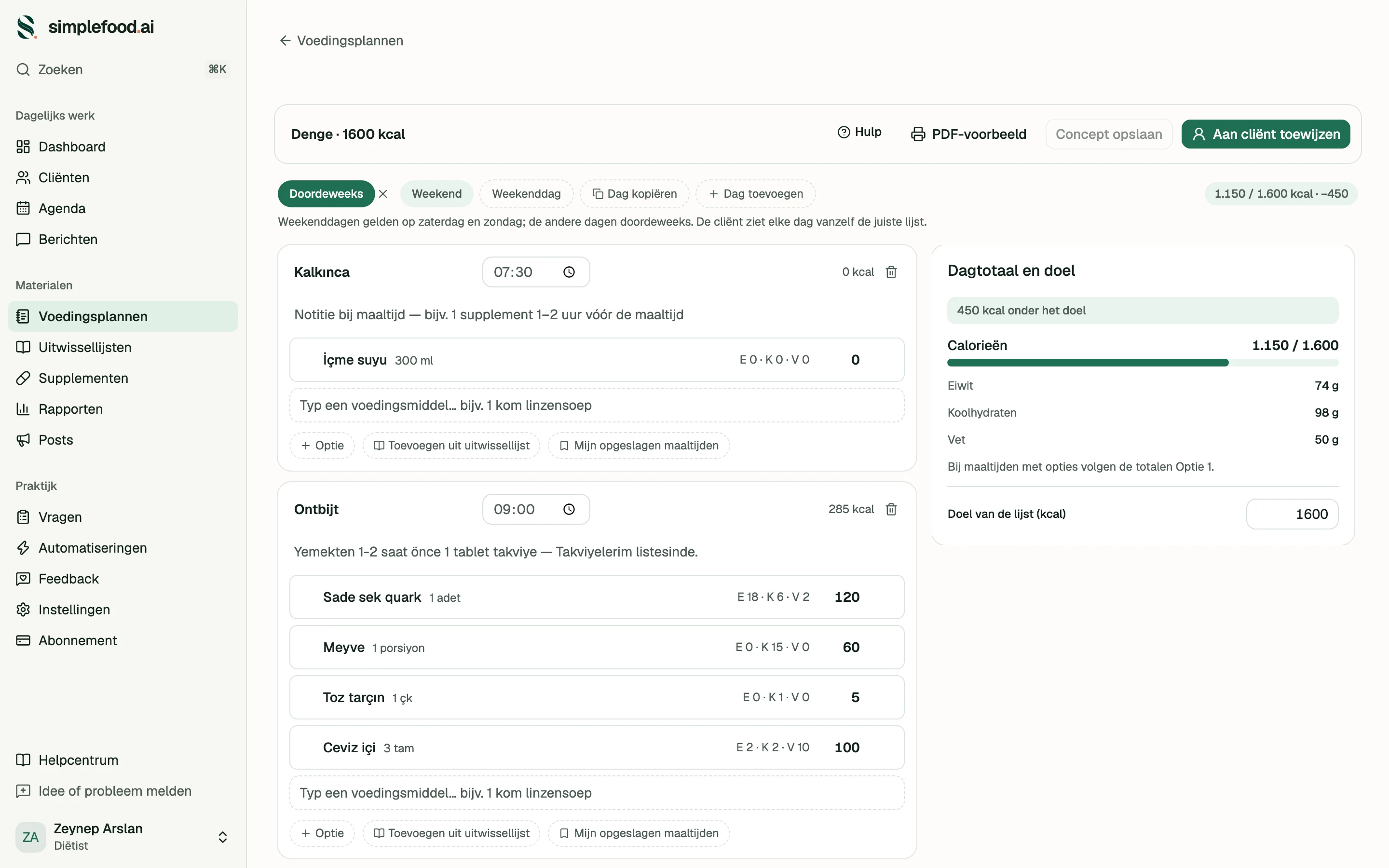Select the Doordeweeks day tab
Screen dimensions: 1389x868
(326, 194)
